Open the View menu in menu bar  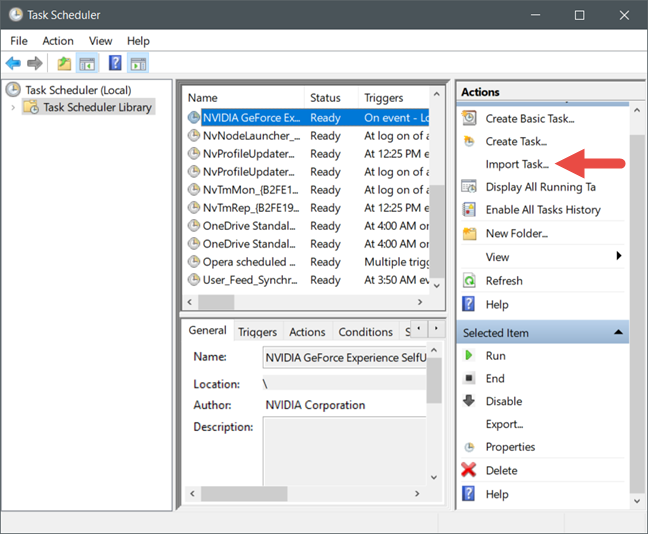[100, 41]
